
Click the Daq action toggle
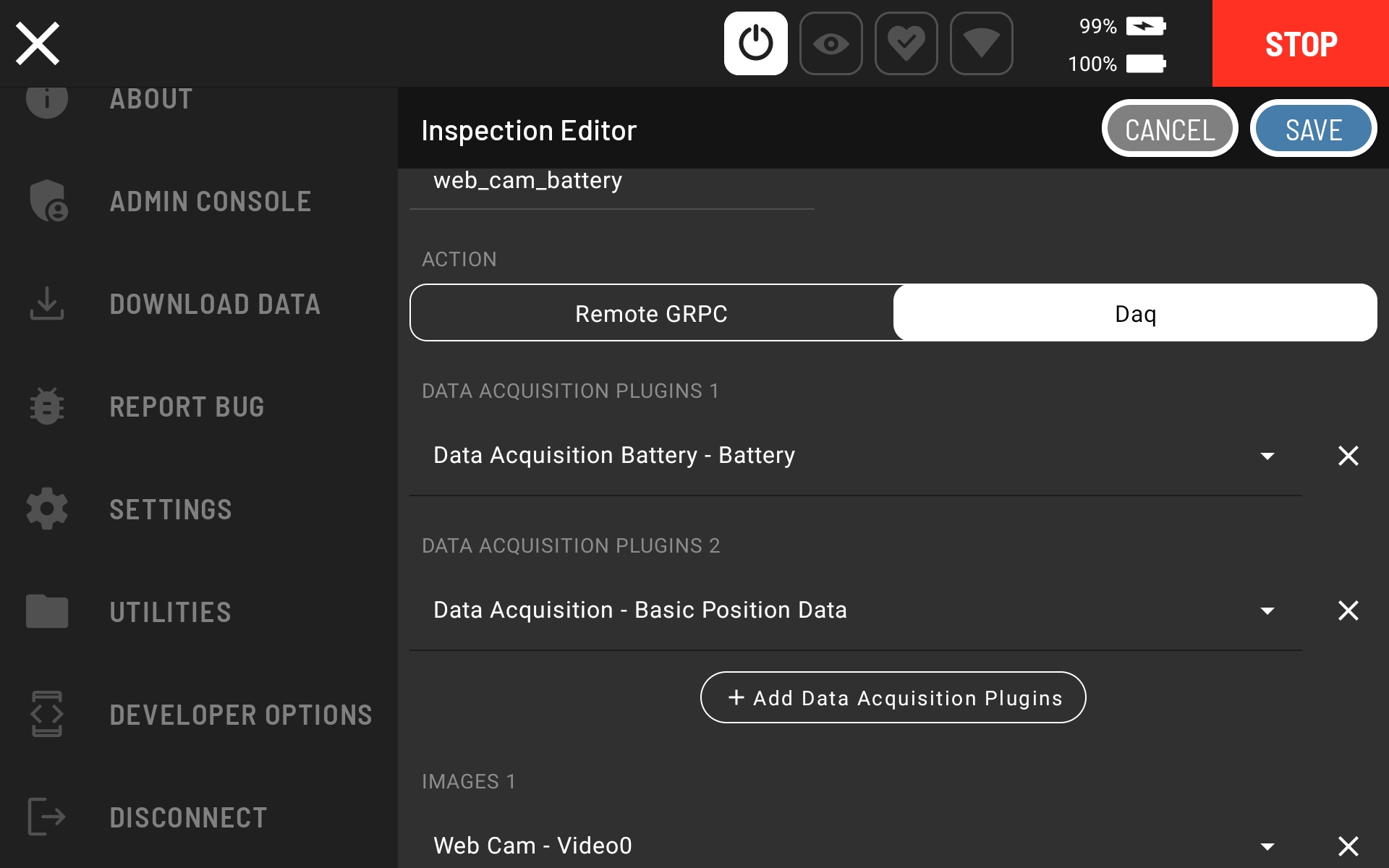pos(1136,312)
